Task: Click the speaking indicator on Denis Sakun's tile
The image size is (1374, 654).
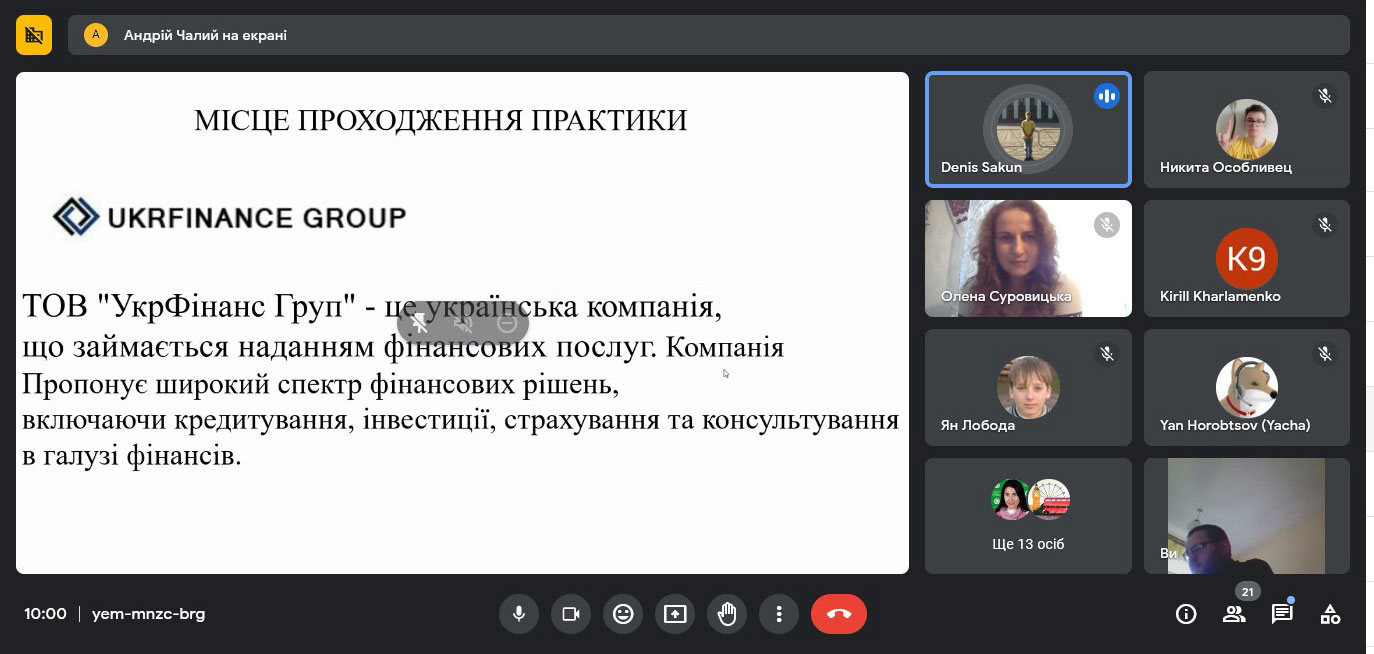Action: click(x=1106, y=96)
